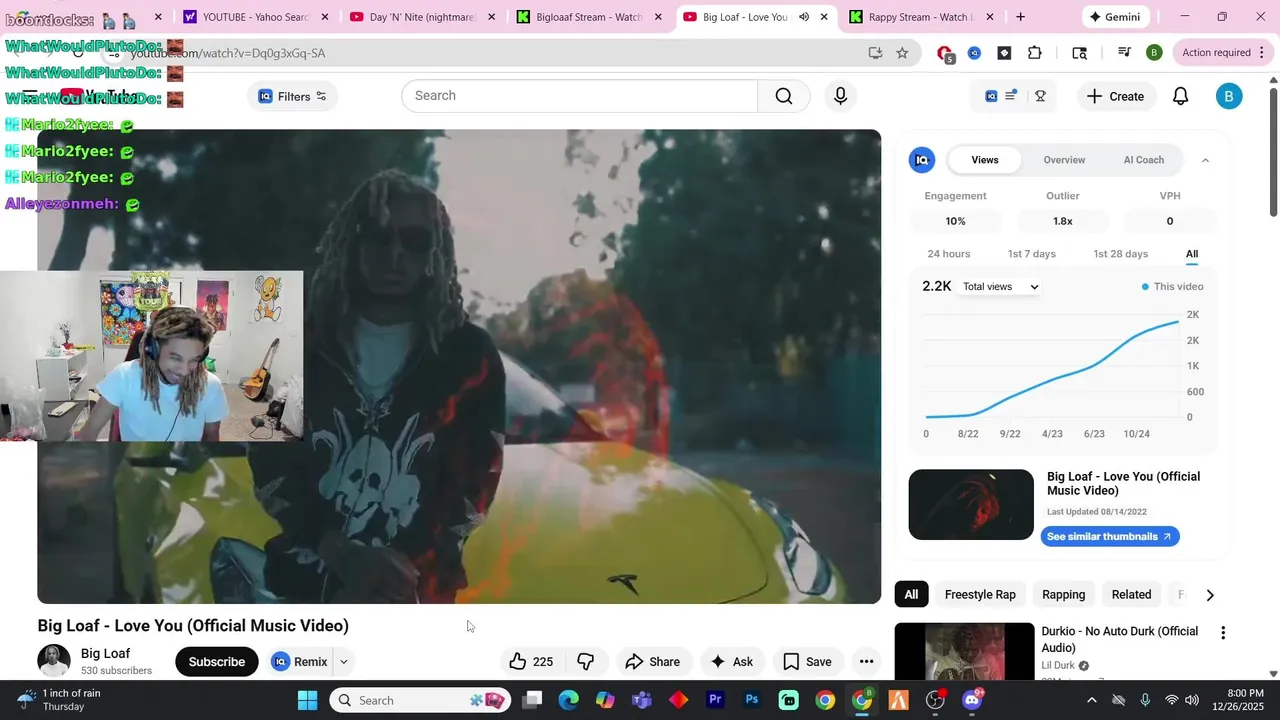Open Chrome green B profile icon
The height and width of the screenshot is (720, 1280).
[x=1154, y=53]
